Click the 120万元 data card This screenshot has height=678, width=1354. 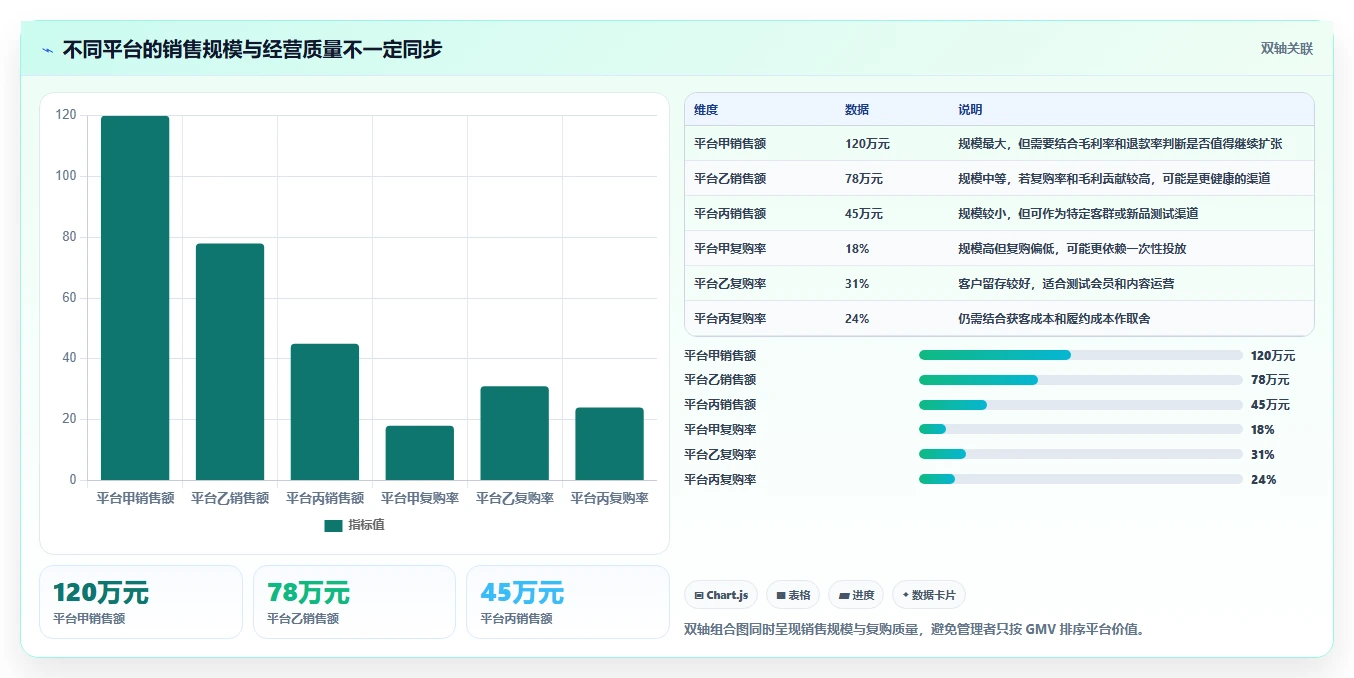pos(141,602)
